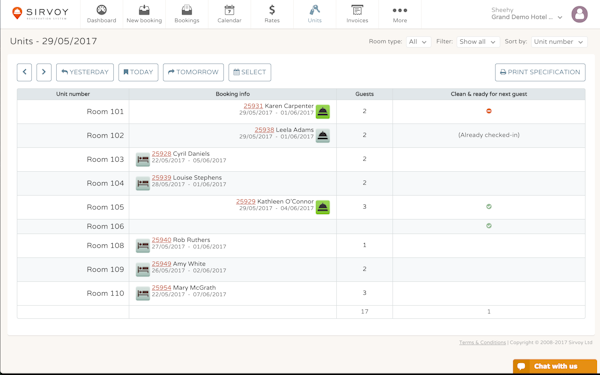Open the Dashboard page

click(x=101, y=14)
